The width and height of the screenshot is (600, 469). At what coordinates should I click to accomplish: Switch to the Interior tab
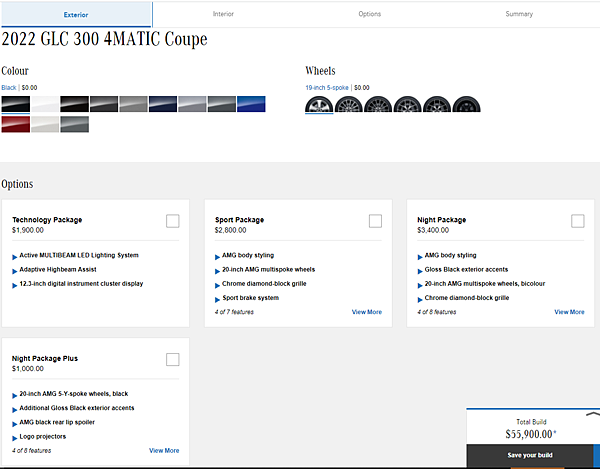[223, 14]
